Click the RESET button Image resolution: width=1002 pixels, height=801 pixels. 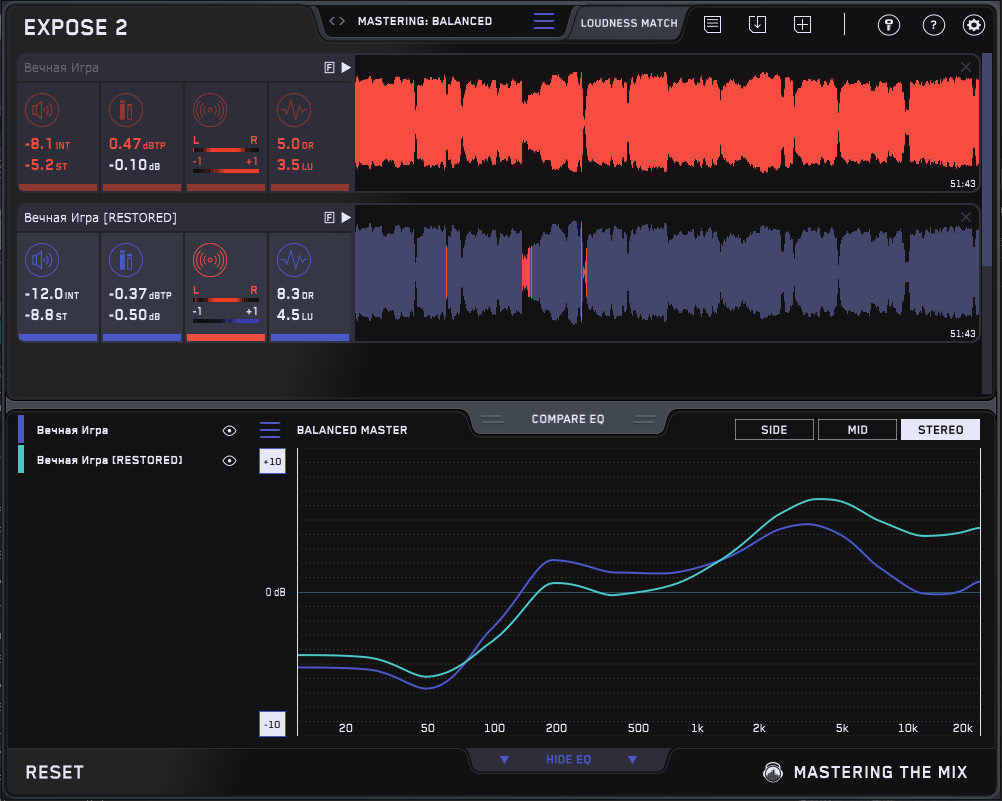(x=54, y=772)
